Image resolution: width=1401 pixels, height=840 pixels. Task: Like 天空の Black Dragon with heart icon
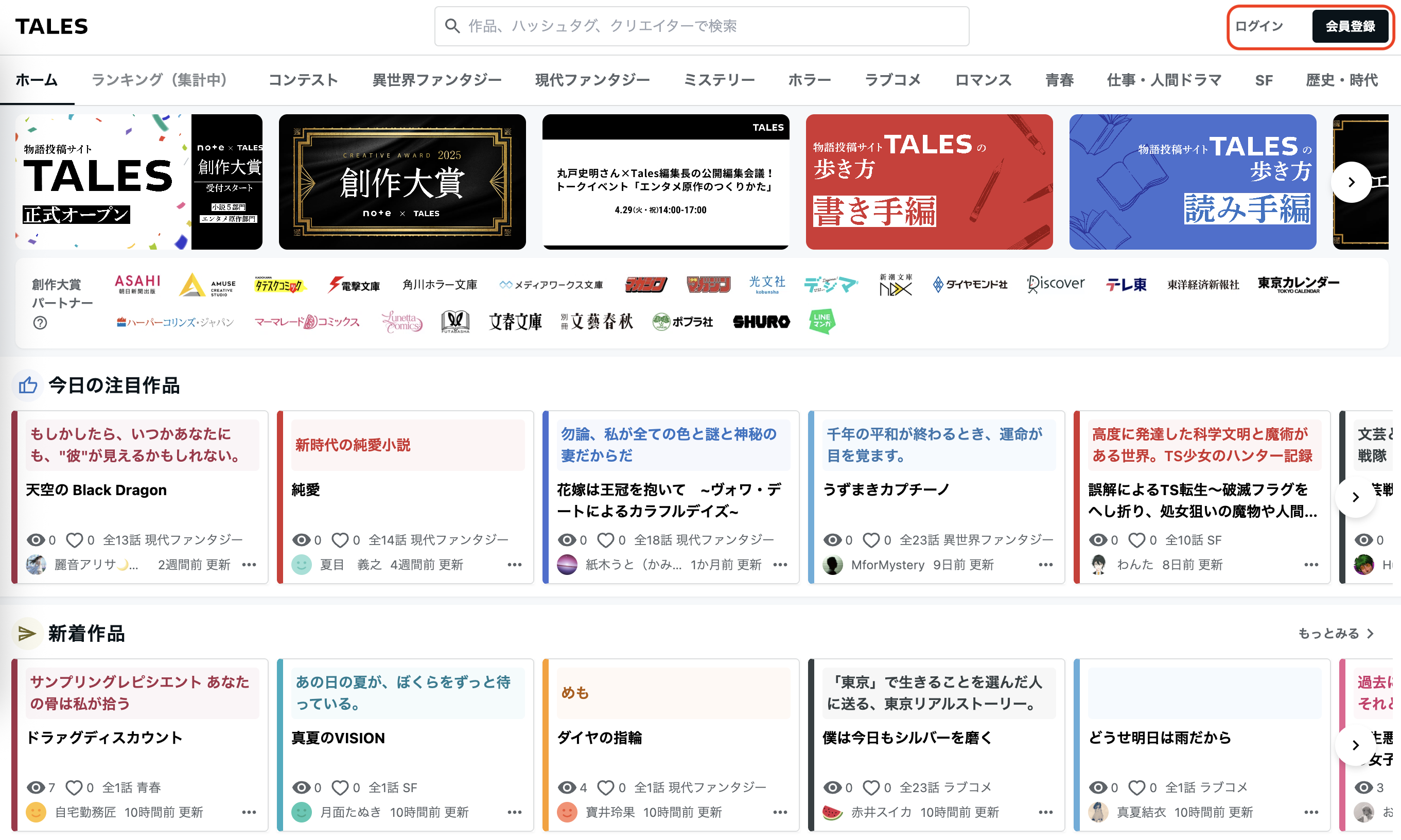tap(74, 540)
